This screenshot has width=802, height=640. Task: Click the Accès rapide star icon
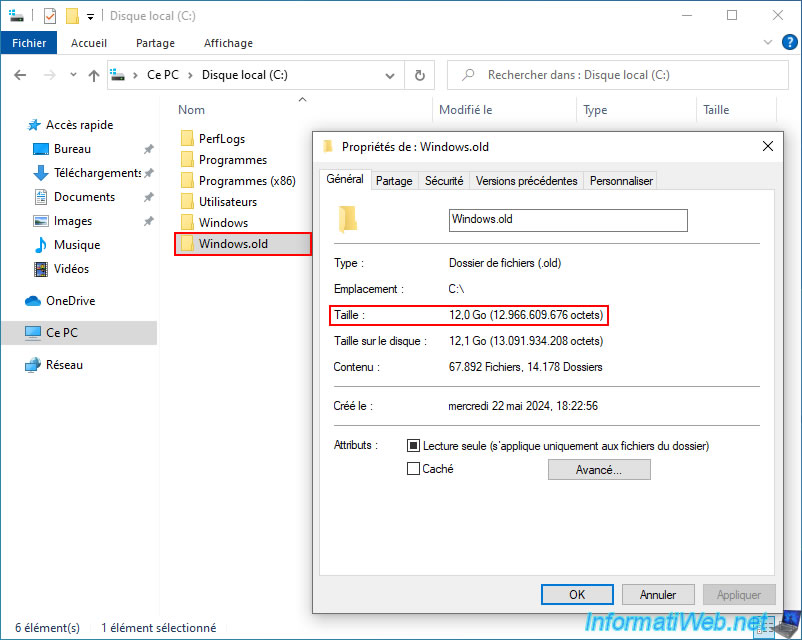point(34,125)
